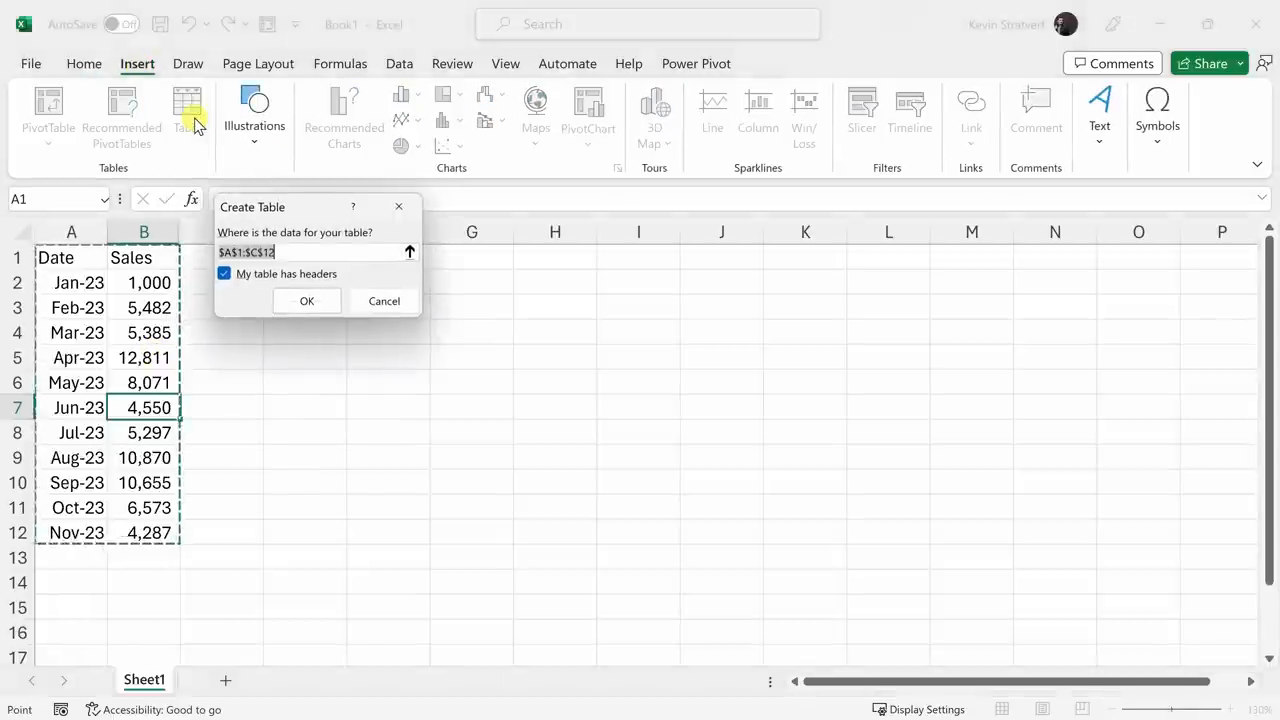Close the Create Table dialog

(x=399, y=207)
